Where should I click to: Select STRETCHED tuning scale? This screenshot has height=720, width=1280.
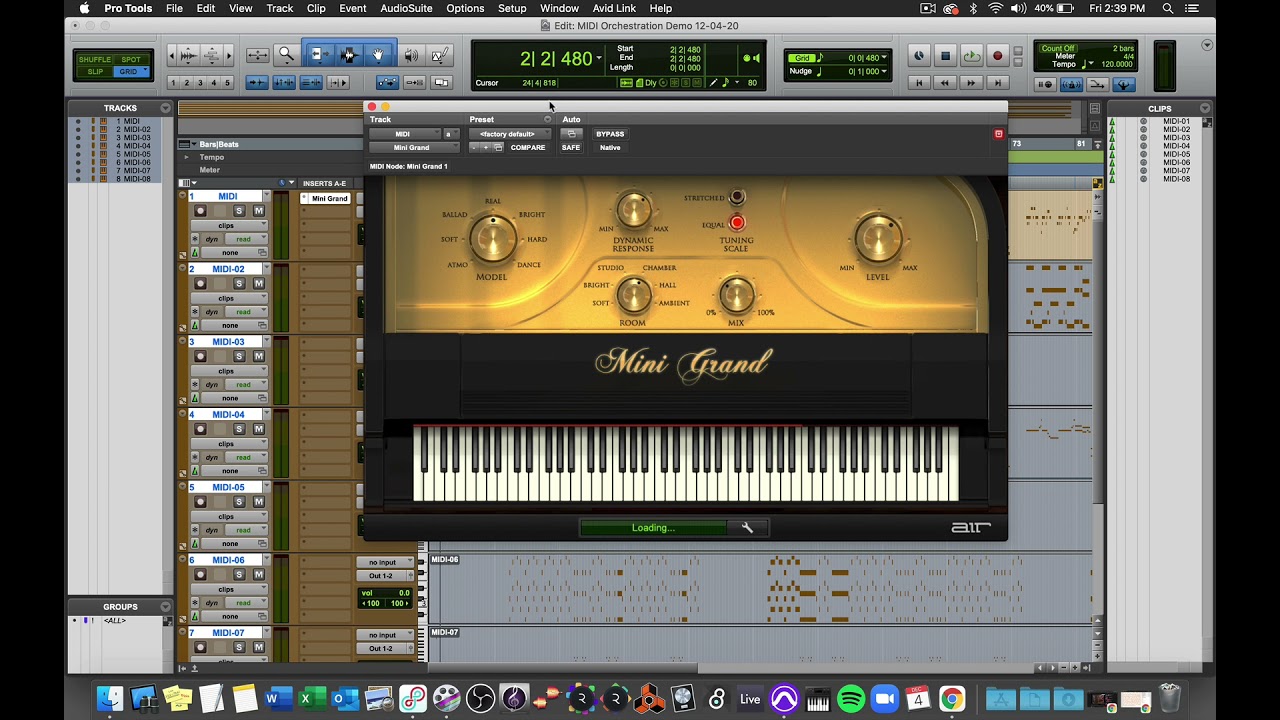737,198
